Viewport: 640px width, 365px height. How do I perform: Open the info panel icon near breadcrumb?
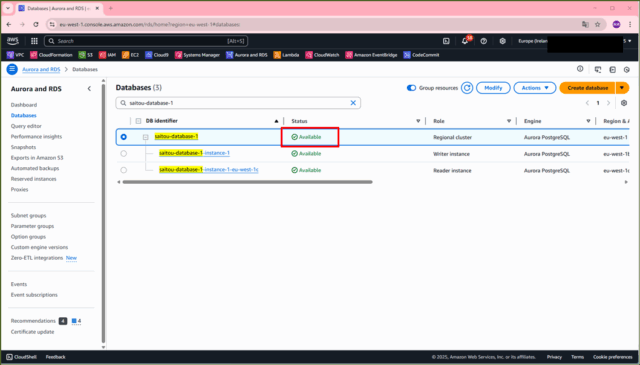(x=580, y=69)
